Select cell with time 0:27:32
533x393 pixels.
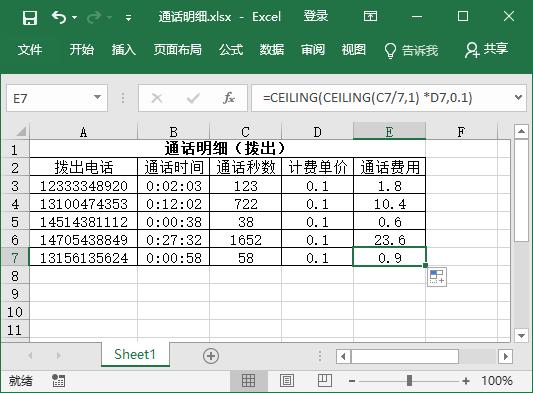(x=173, y=240)
